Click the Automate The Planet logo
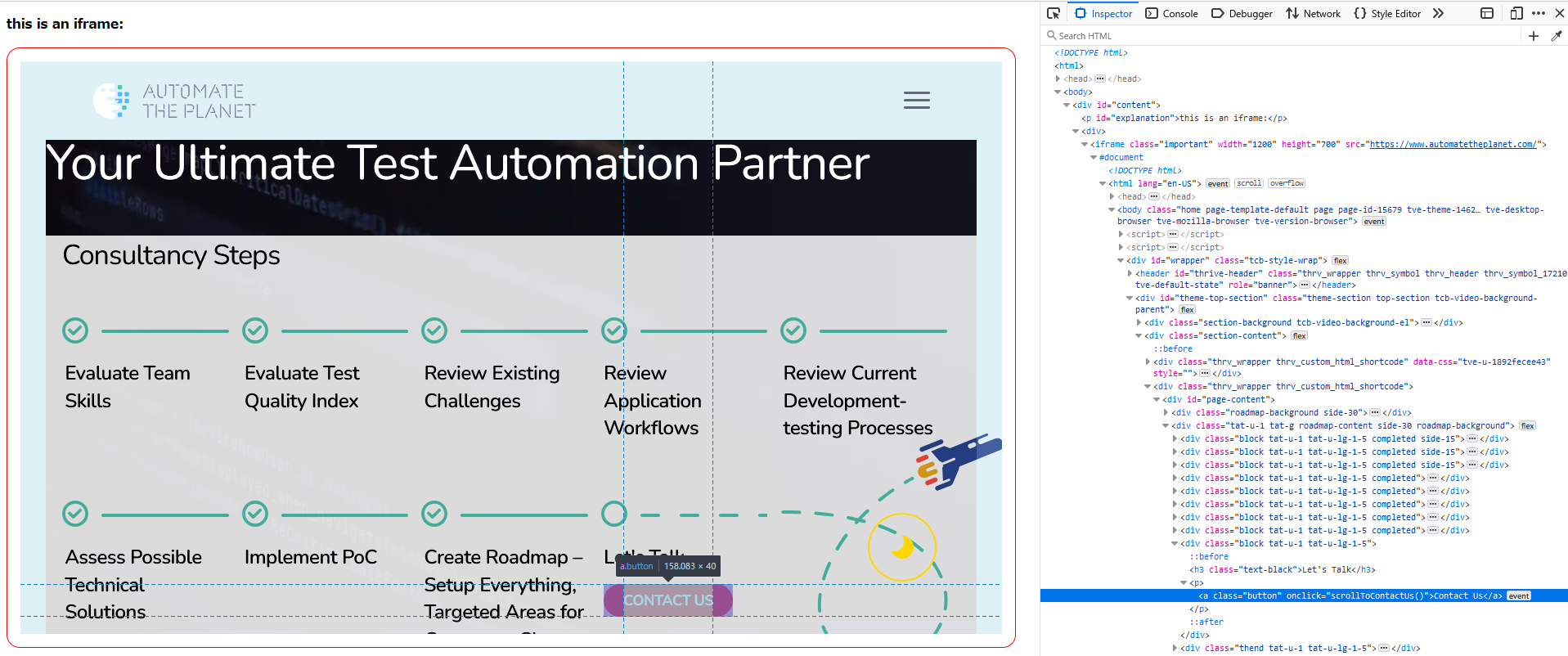Viewport: 1568px width, 656px height. [174, 101]
